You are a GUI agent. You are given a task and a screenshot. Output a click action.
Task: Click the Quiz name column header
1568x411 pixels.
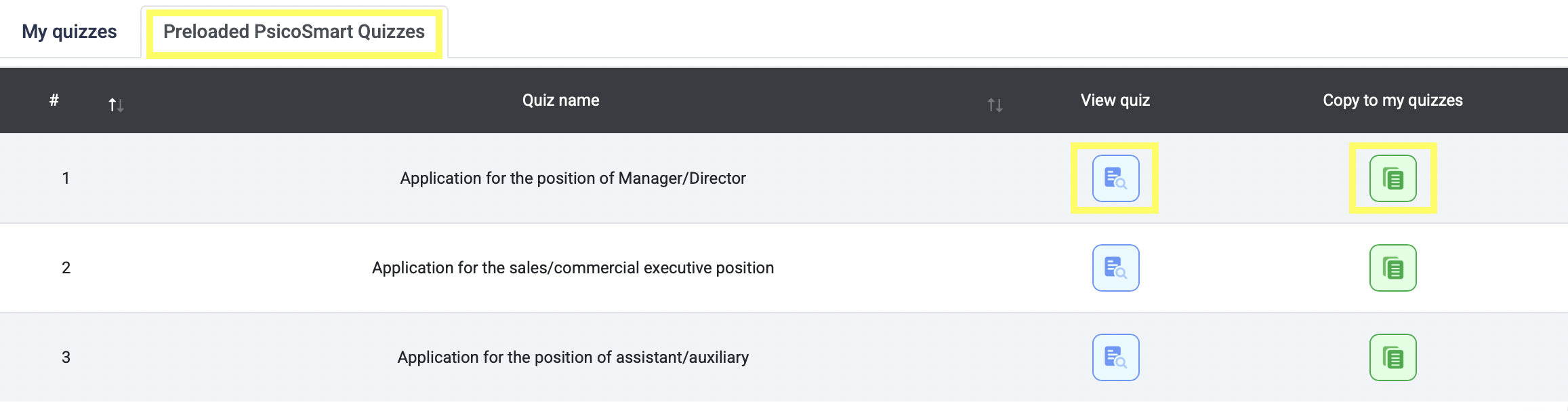point(560,100)
